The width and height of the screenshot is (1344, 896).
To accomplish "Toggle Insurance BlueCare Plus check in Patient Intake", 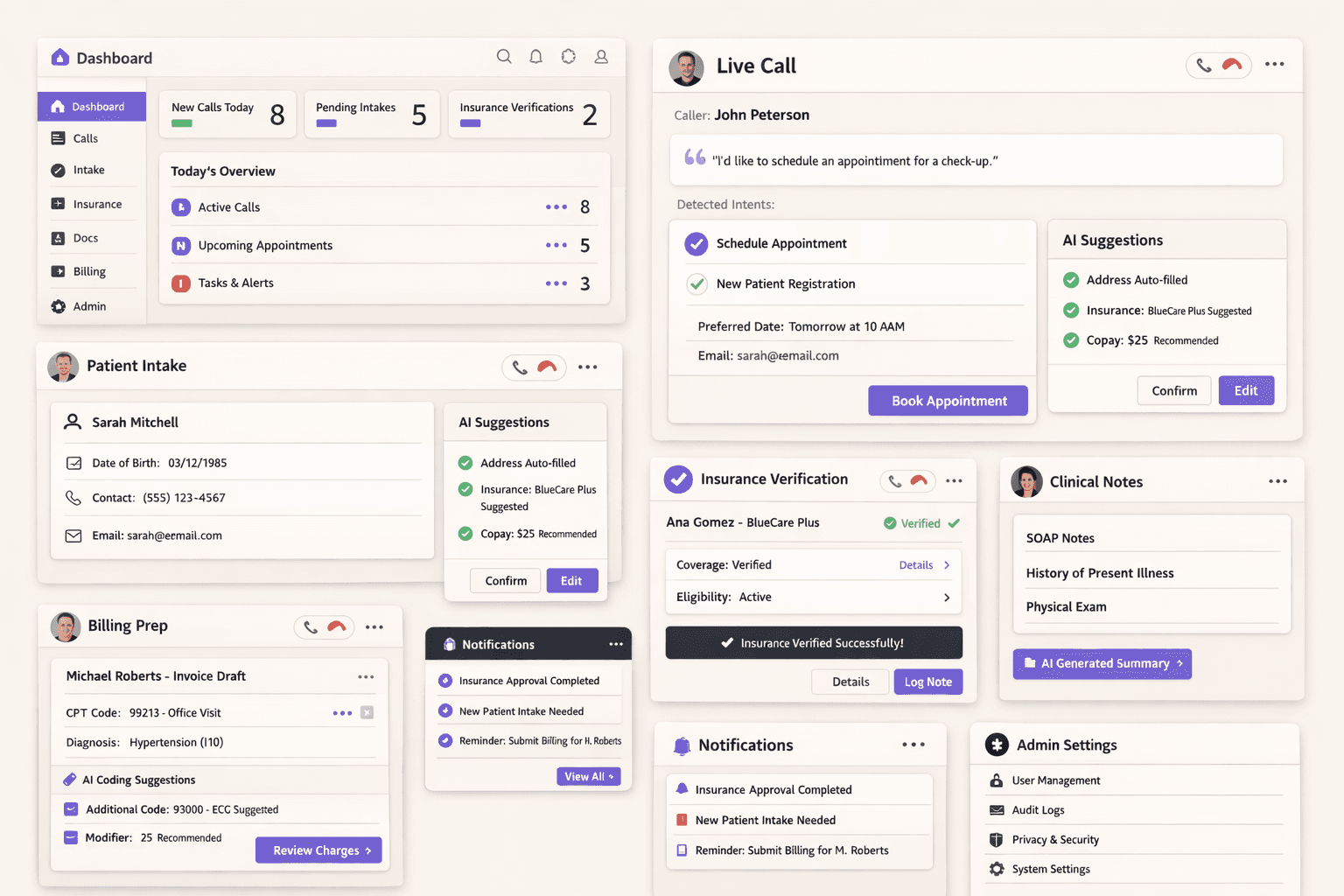I will tap(465, 489).
